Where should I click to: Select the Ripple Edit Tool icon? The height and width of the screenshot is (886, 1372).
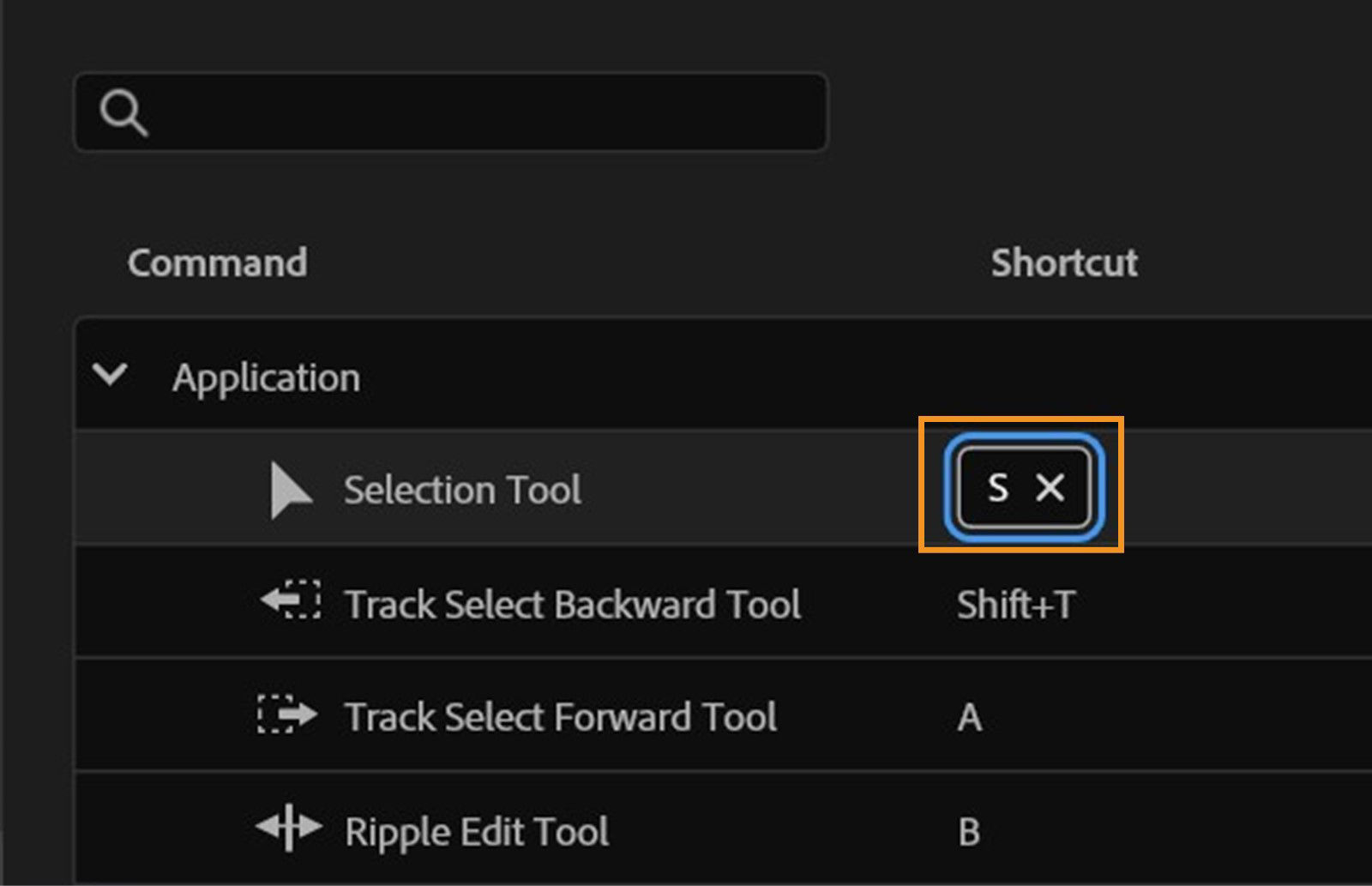(290, 829)
